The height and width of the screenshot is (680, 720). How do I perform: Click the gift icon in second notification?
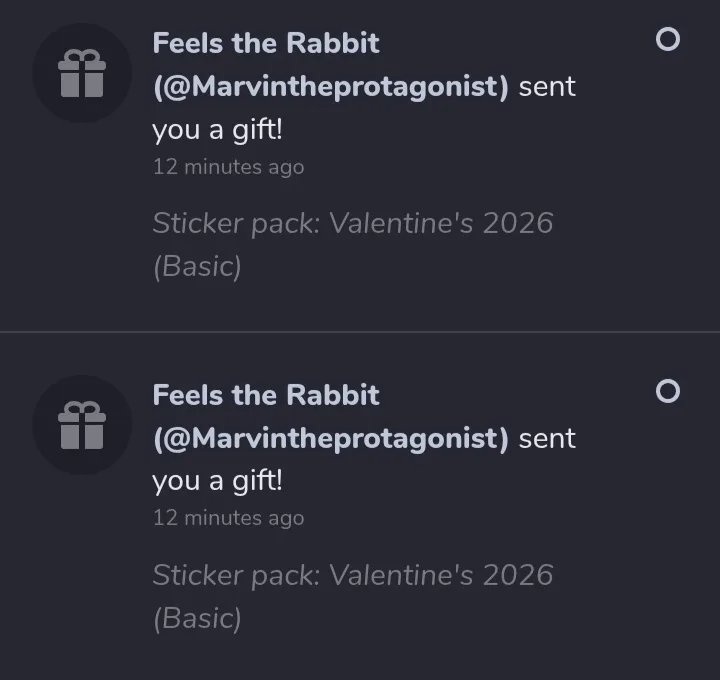pos(82,425)
